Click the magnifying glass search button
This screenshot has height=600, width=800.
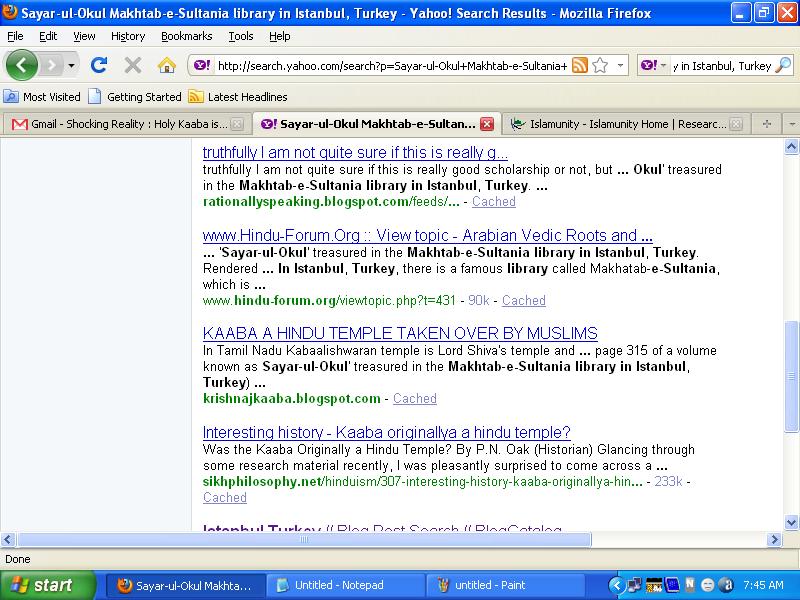point(783,65)
